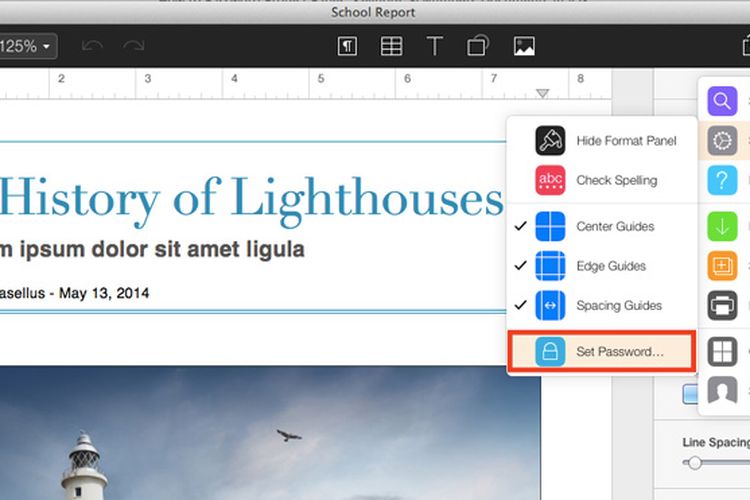Screen dimensions: 750x500
Task: Click the orange duplicate document icon
Action: pos(722,266)
